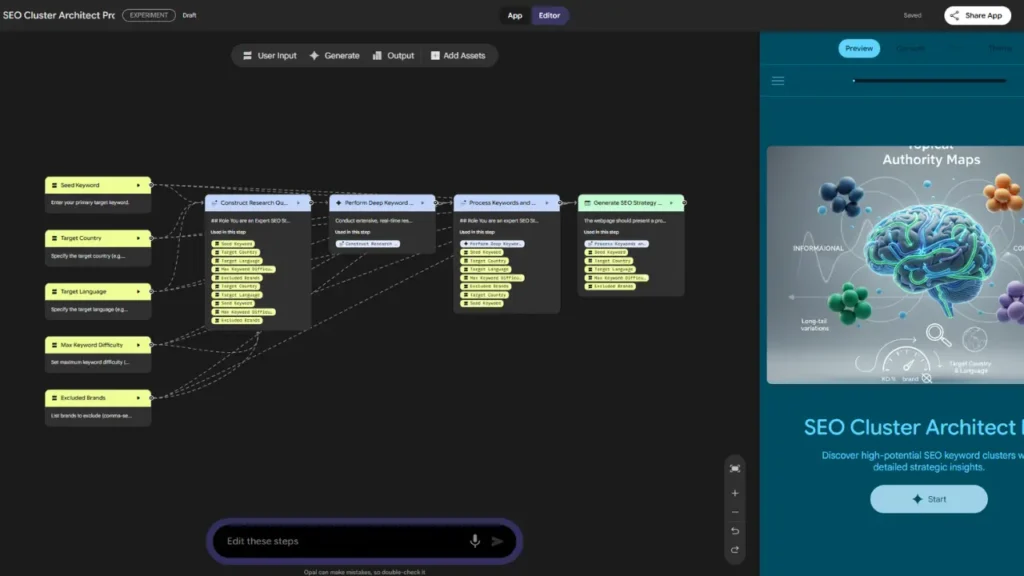
Task: Send the instruction using the arrow icon
Action: click(x=498, y=540)
